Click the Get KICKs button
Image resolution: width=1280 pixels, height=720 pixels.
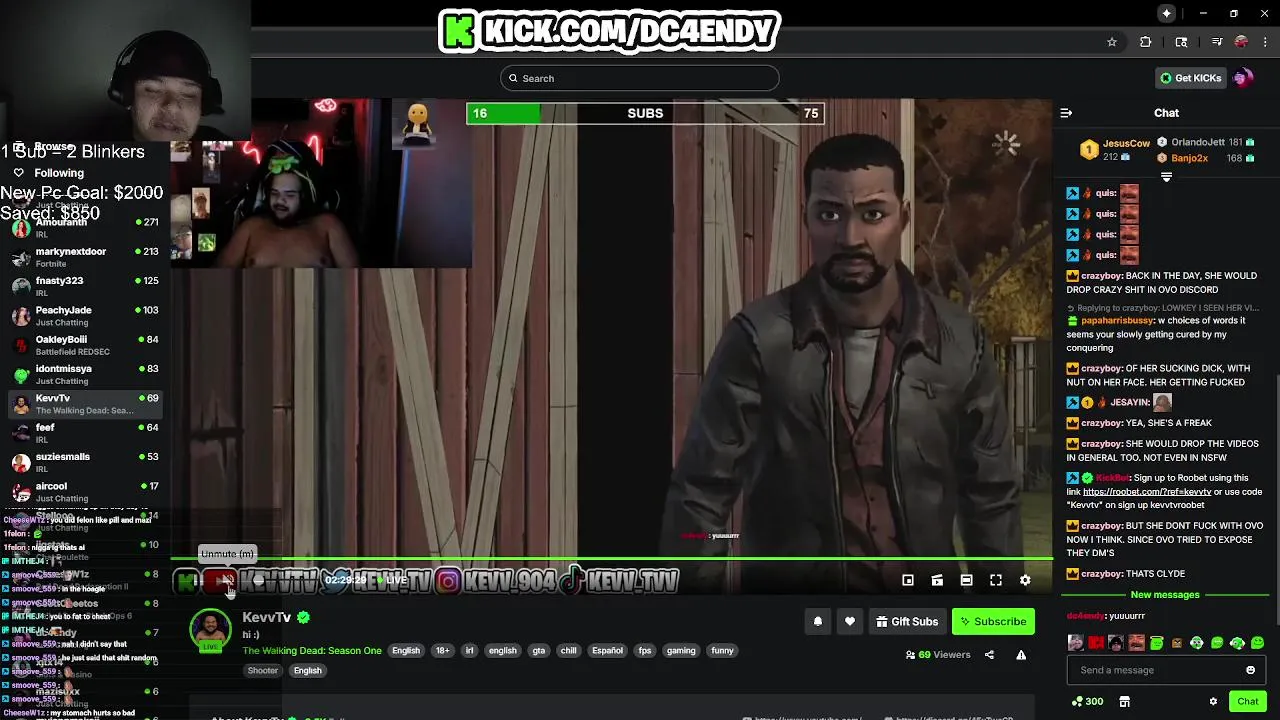tap(1190, 78)
